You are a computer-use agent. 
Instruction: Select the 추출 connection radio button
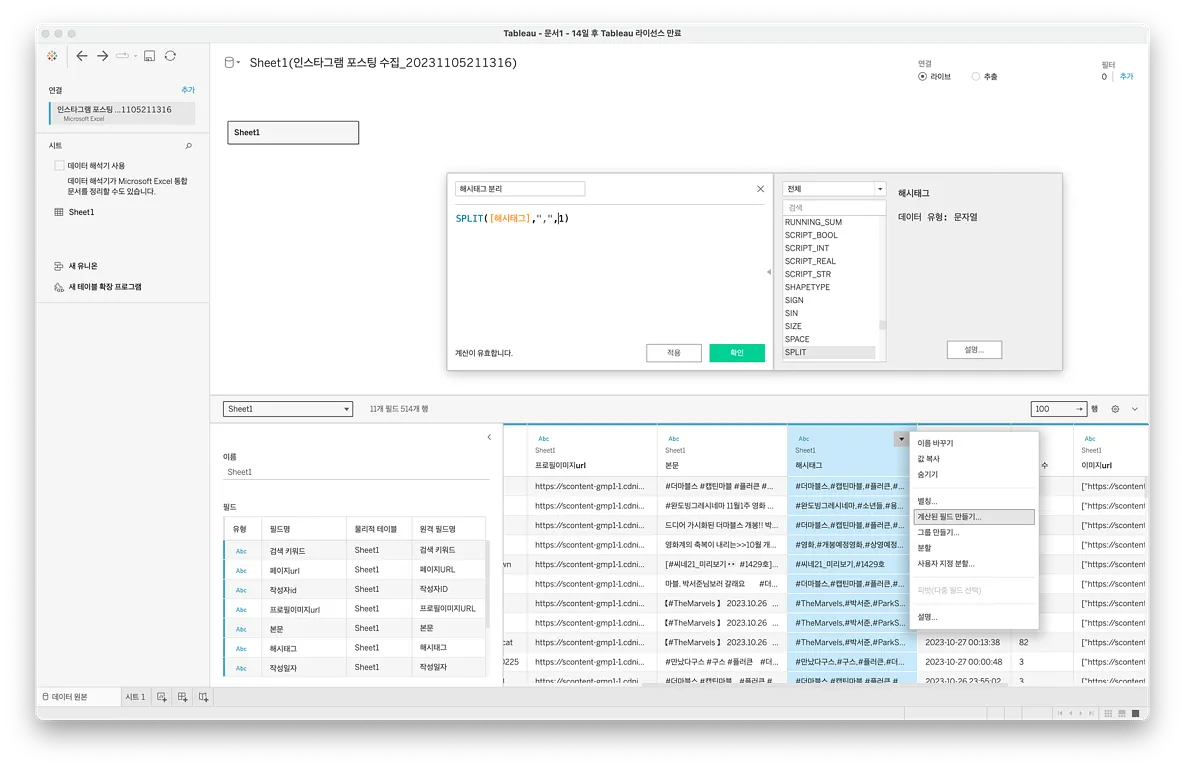976,76
